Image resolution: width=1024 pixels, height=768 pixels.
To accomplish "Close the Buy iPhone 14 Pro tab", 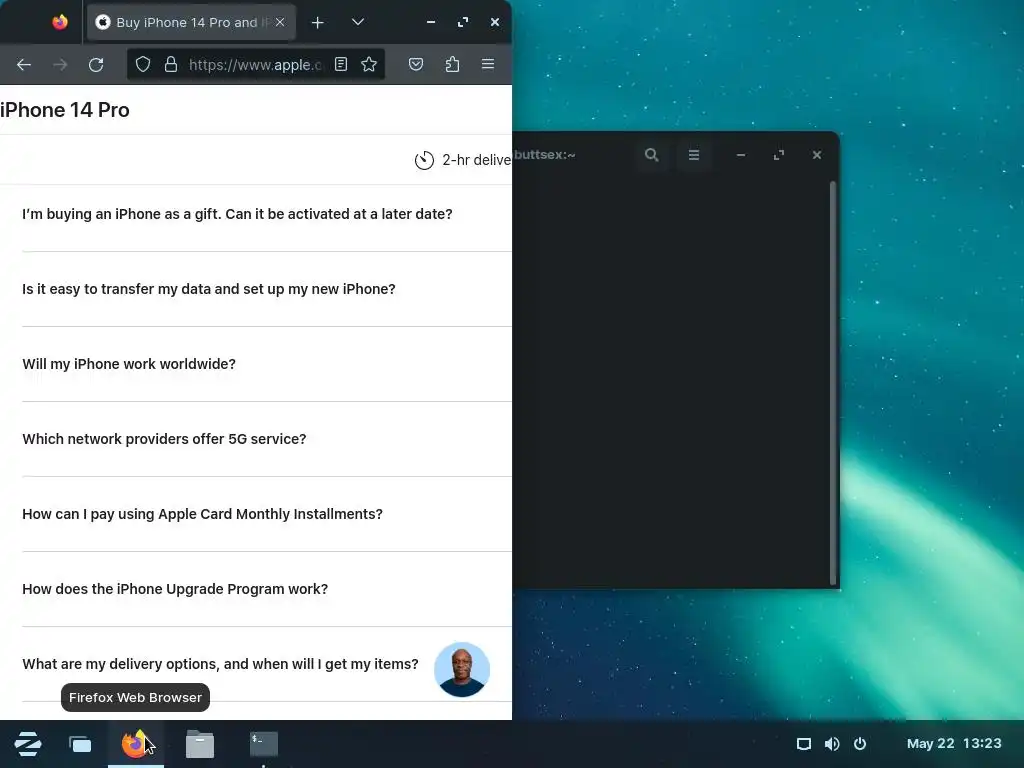I will coord(280,22).
